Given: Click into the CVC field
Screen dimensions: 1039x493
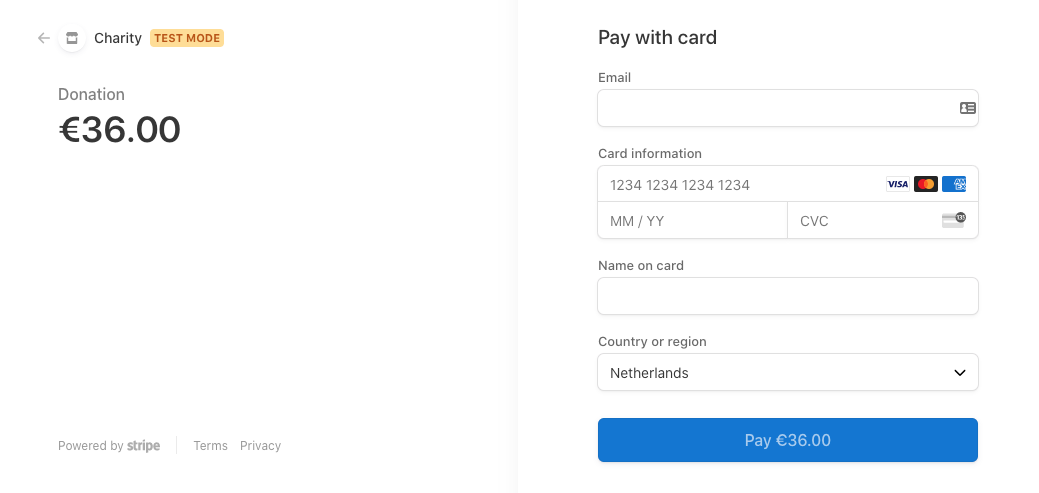Looking at the screenshot, I should (860, 221).
